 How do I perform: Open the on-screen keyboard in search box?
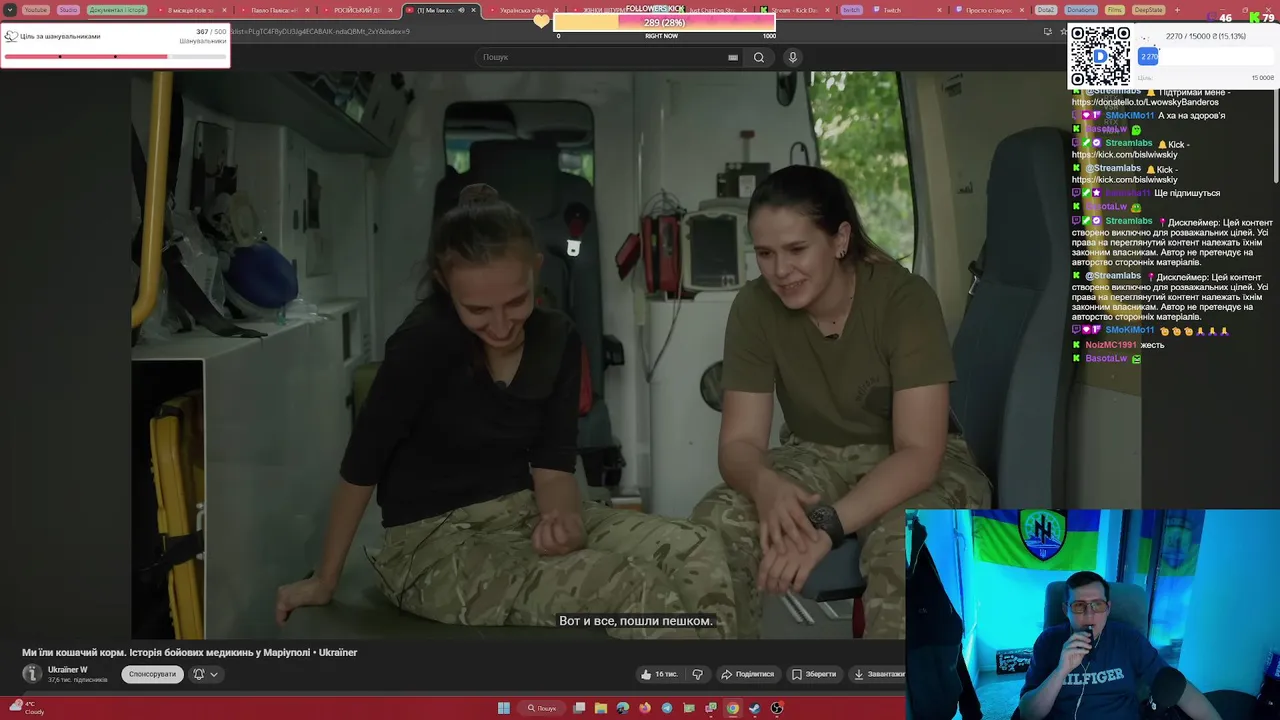pyautogui.click(x=733, y=57)
